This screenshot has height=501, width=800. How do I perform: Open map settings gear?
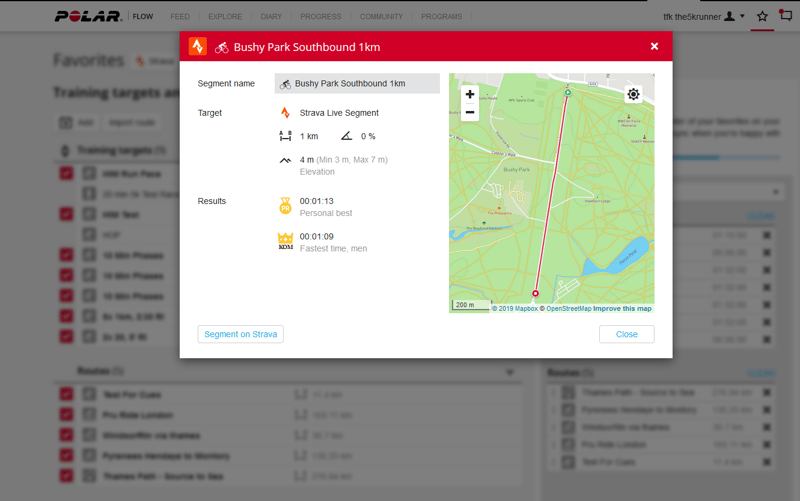tap(633, 94)
